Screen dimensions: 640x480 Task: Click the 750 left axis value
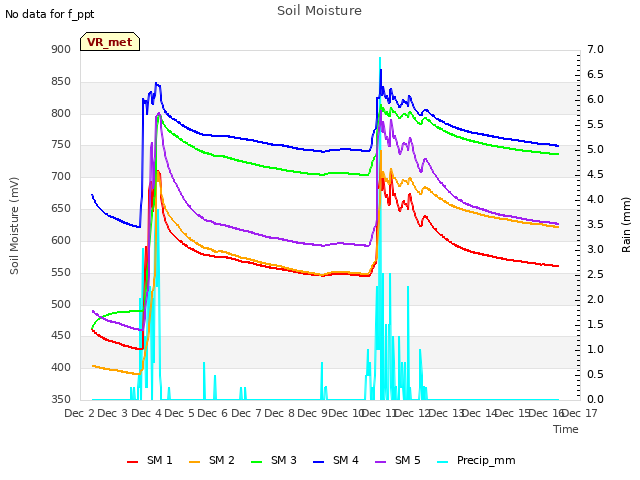point(61,145)
